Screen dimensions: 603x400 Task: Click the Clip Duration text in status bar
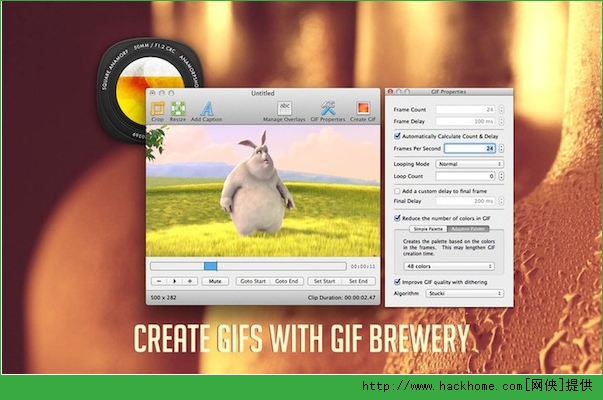pos(341,297)
